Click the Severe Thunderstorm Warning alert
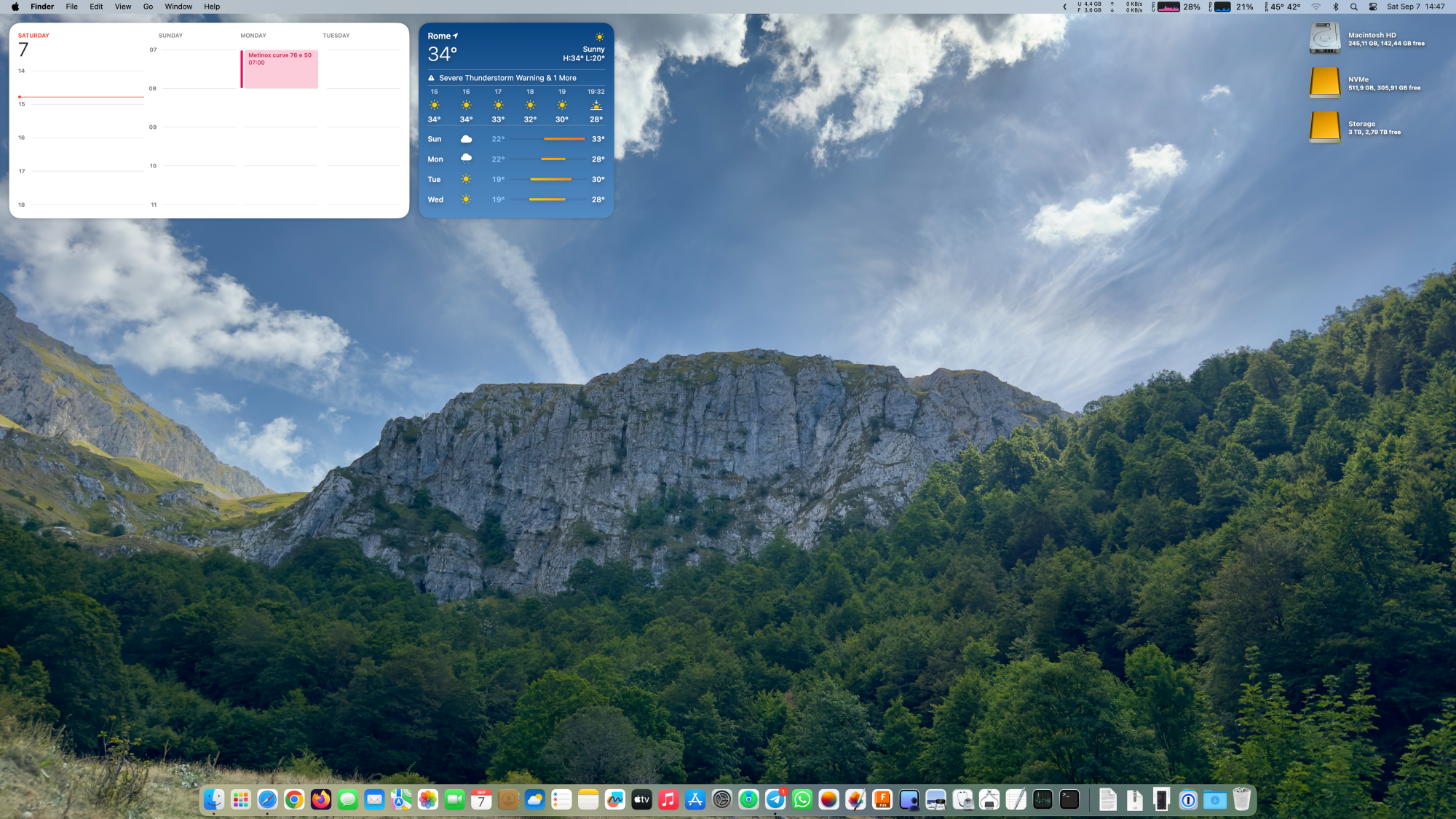This screenshot has width=1456, height=819. [507, 78]
